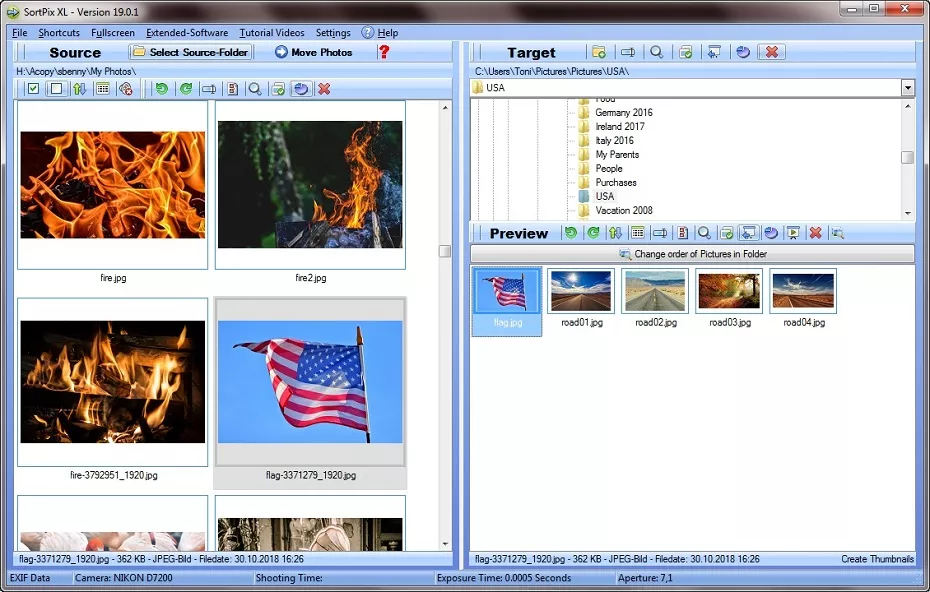Click the slideshow icon in Preview toolbar

793,233
